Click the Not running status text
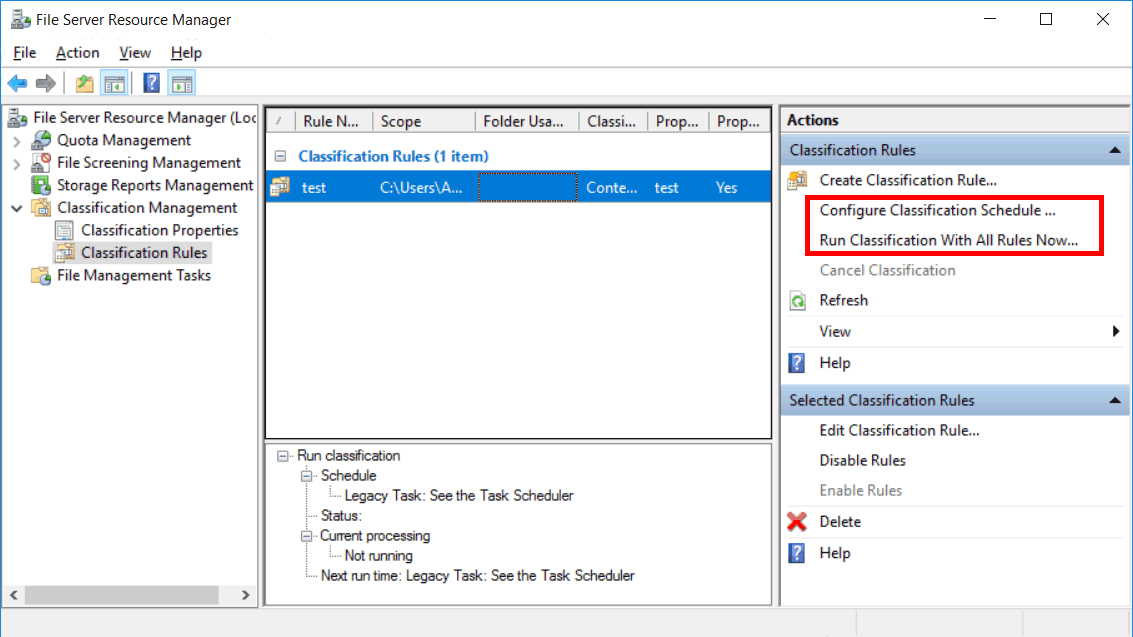Screen dimensions: 1133x637 click(379, 556)
